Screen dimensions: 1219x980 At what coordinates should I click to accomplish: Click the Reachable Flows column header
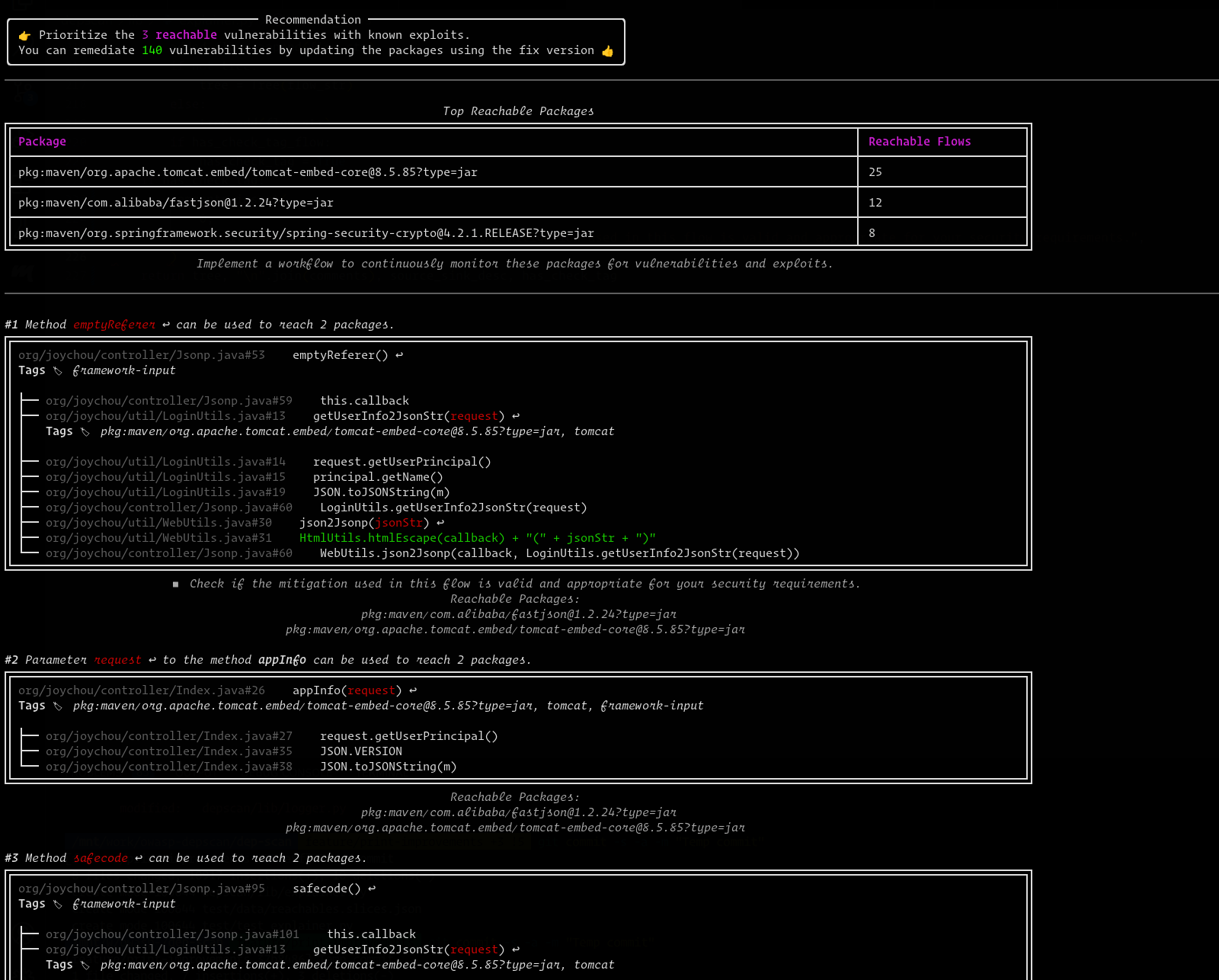click(919, 142)
